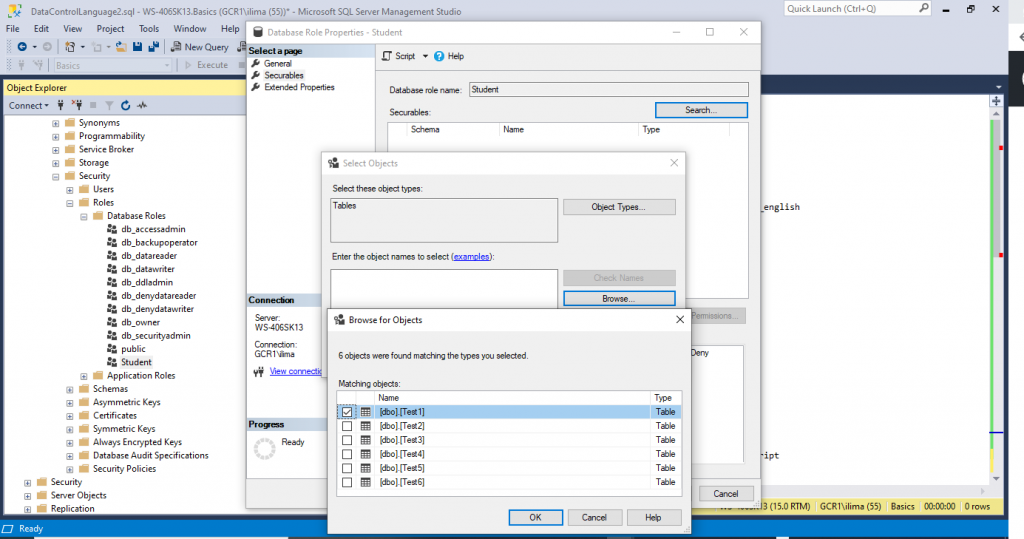The image size is (1024, 539).
Task: Click the db_datareader role icon
Action: click(112, 255)
